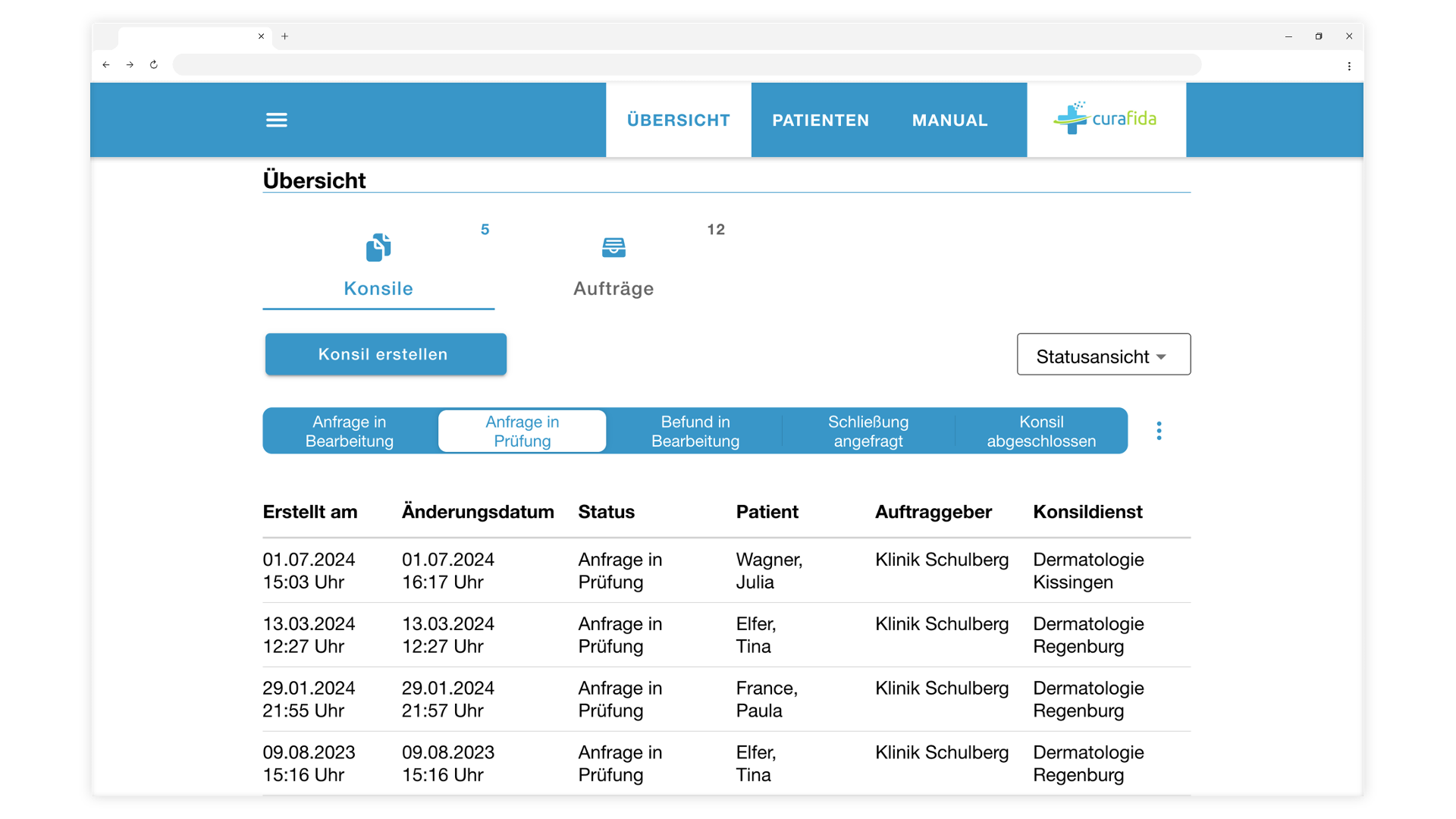Open the France, Paula patient entry

767,699
